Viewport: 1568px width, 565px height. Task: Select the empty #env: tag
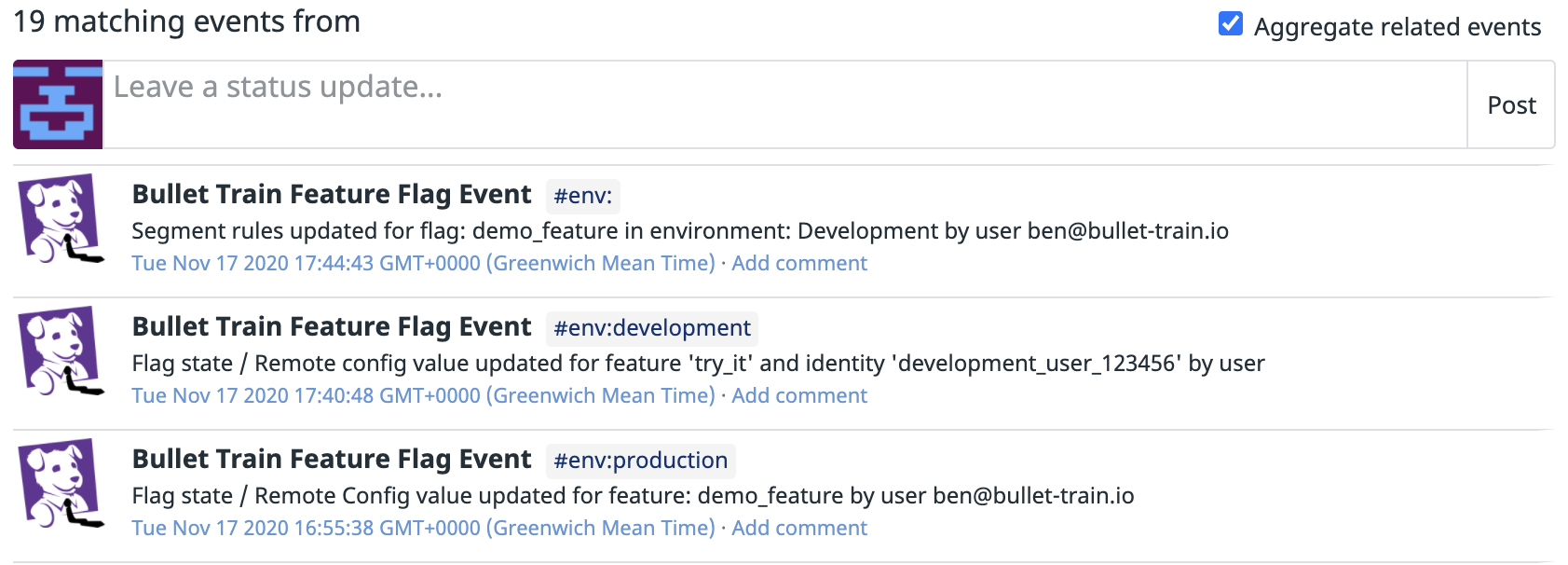click(x=582, y=197)
